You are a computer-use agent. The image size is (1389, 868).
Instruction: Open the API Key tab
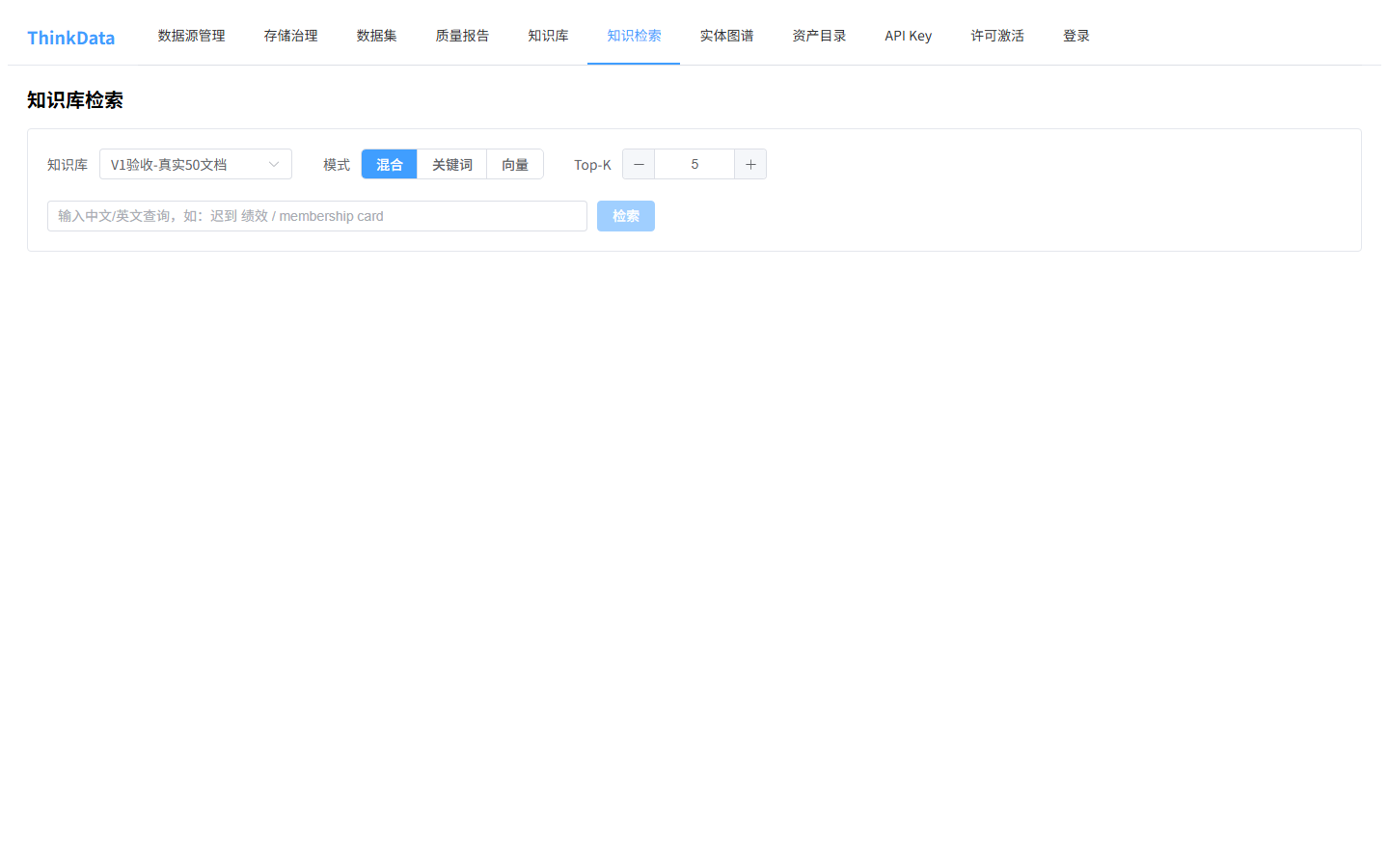point(908,36)
